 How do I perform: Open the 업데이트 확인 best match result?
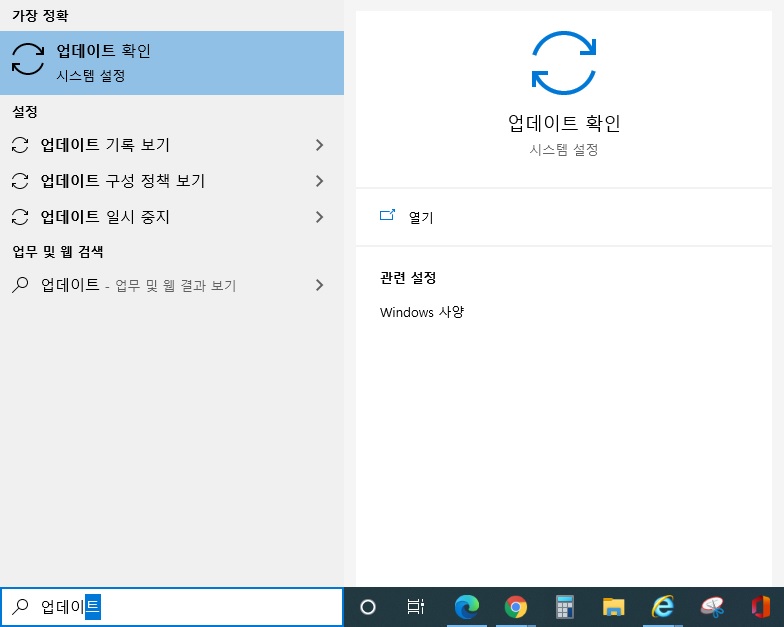[172, 62]
